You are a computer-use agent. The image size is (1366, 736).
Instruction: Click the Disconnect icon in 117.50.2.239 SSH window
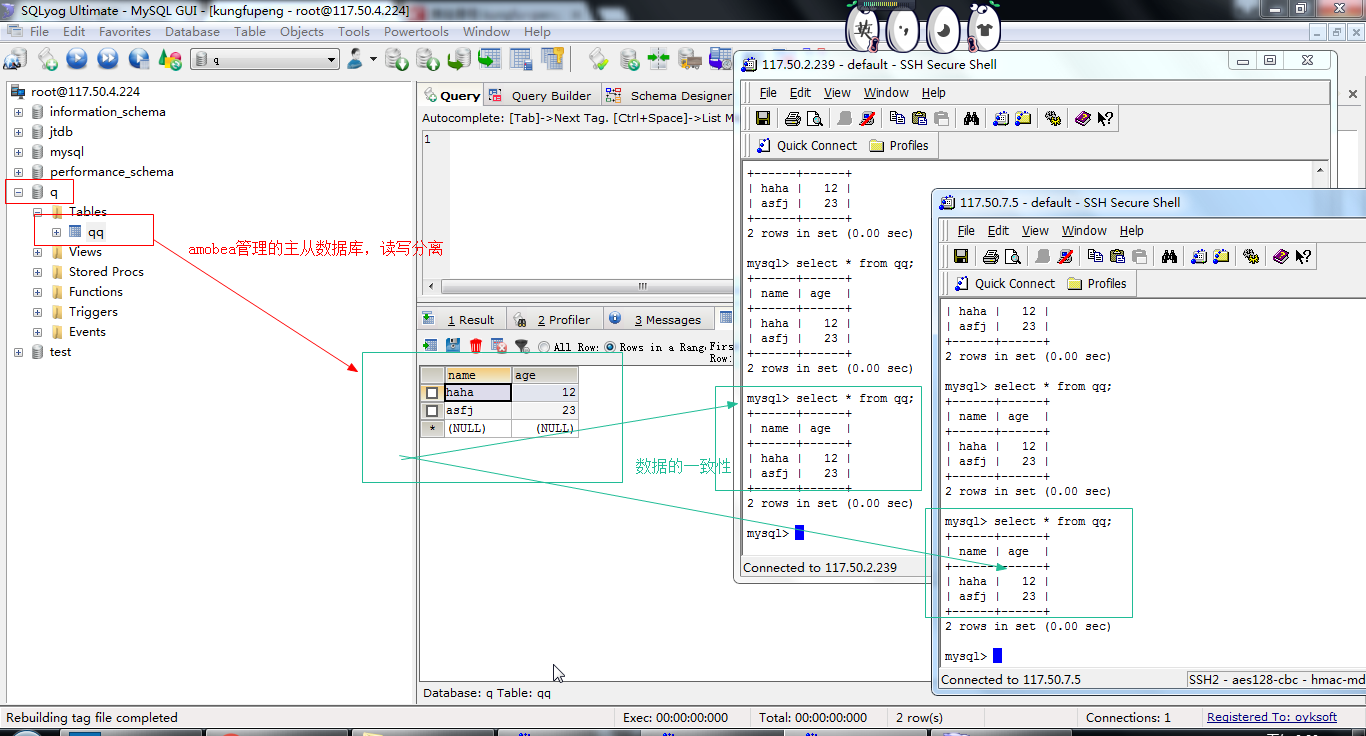tap(867, 118)
